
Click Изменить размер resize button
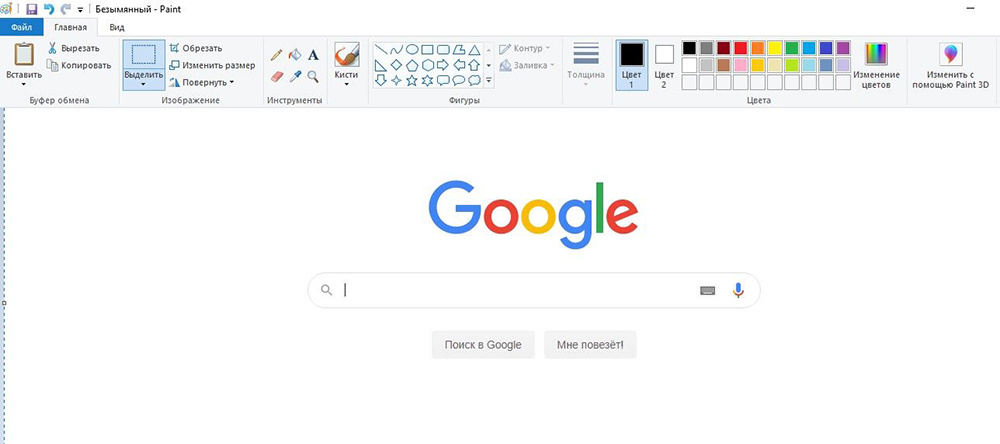[x=212, y=65]
